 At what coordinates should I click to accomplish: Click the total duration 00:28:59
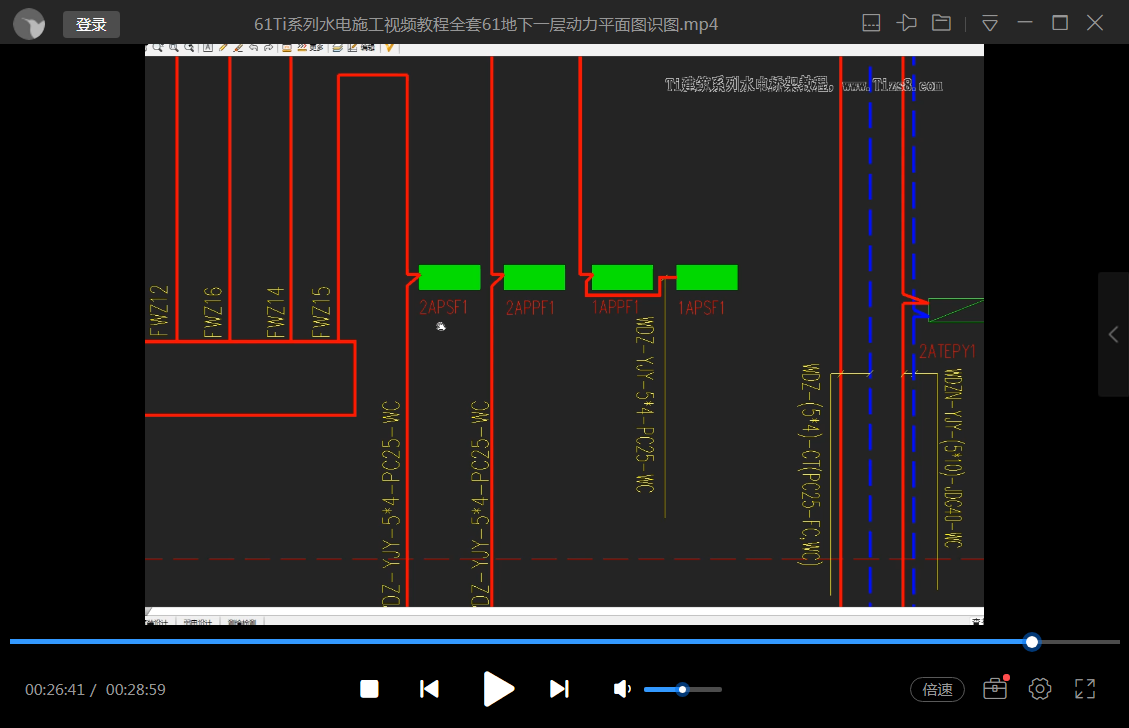(135, 690)
